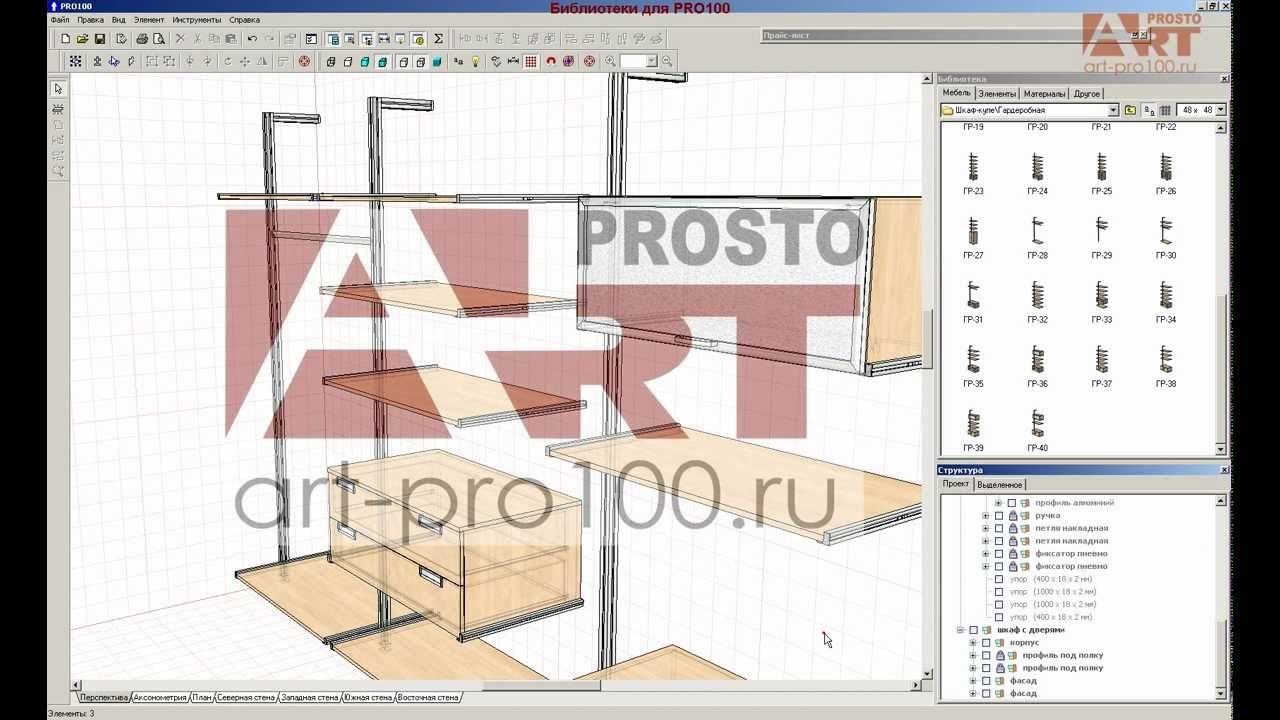Toggle the dimensions icon in toolbar
The image size is (1280, 720).
coord(513,61)
